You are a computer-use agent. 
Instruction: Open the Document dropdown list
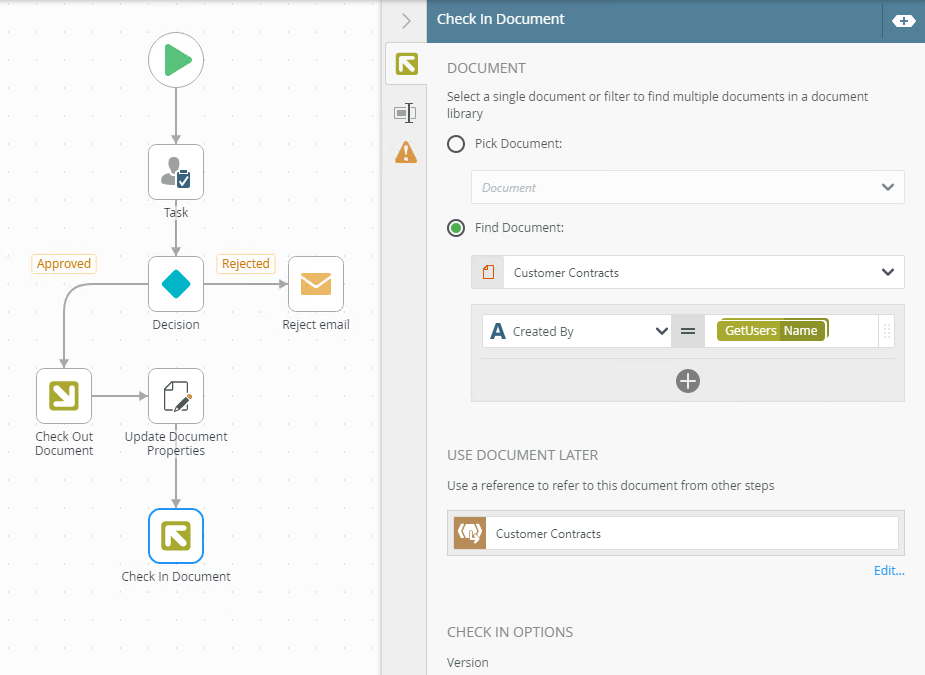(x=687, y=188)
